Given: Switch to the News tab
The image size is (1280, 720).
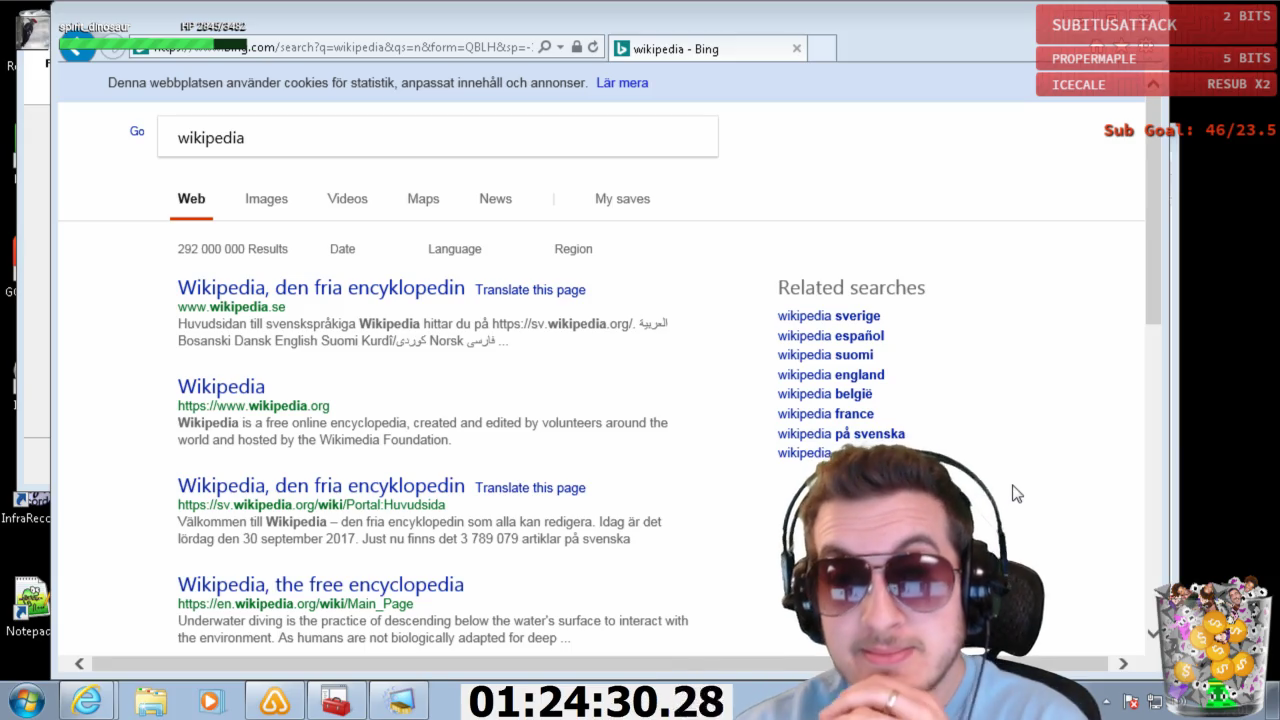Looking at the screenshot, I should tap(495, 199).
